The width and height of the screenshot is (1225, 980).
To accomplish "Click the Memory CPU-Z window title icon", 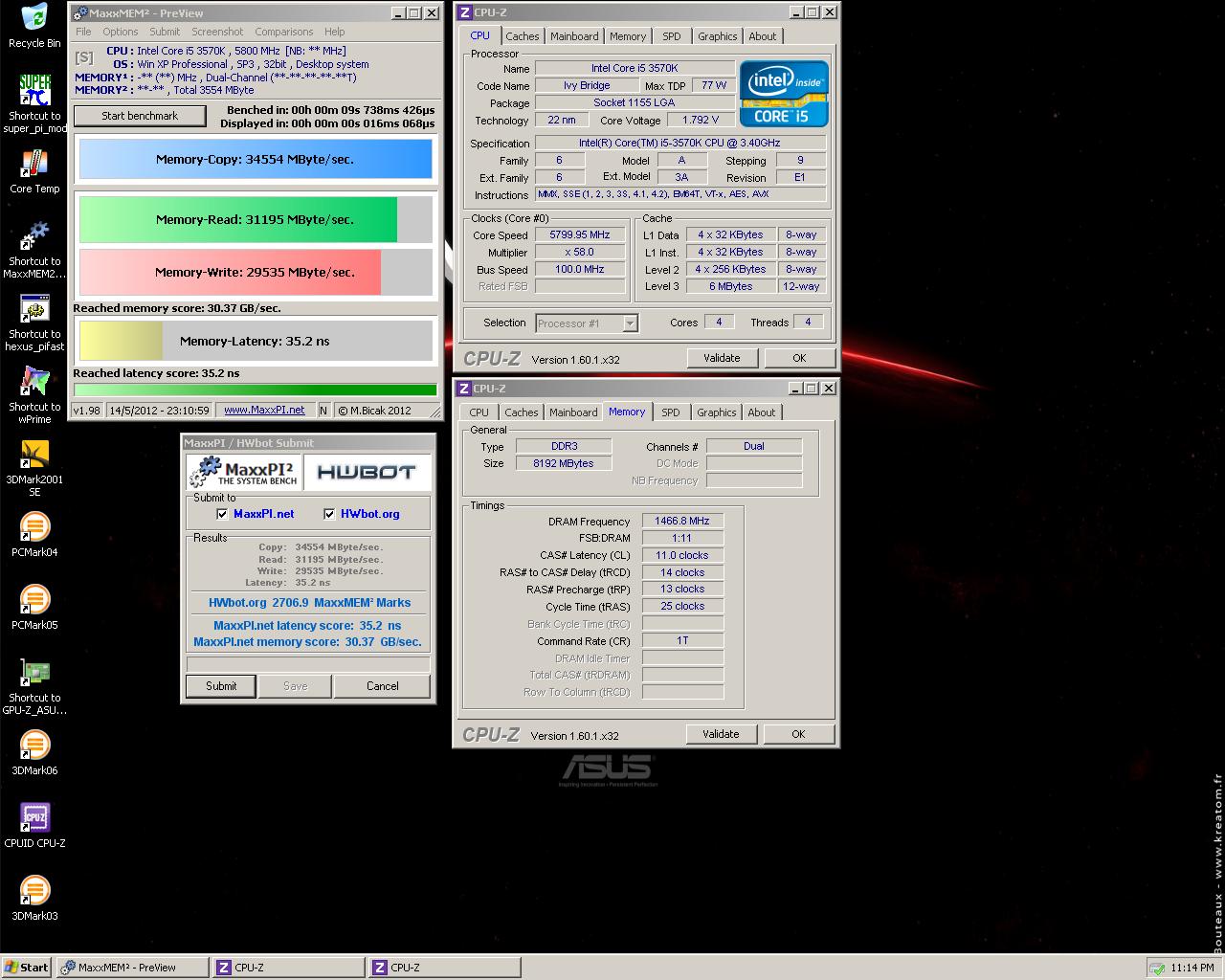I will click(x=463, y=389).
